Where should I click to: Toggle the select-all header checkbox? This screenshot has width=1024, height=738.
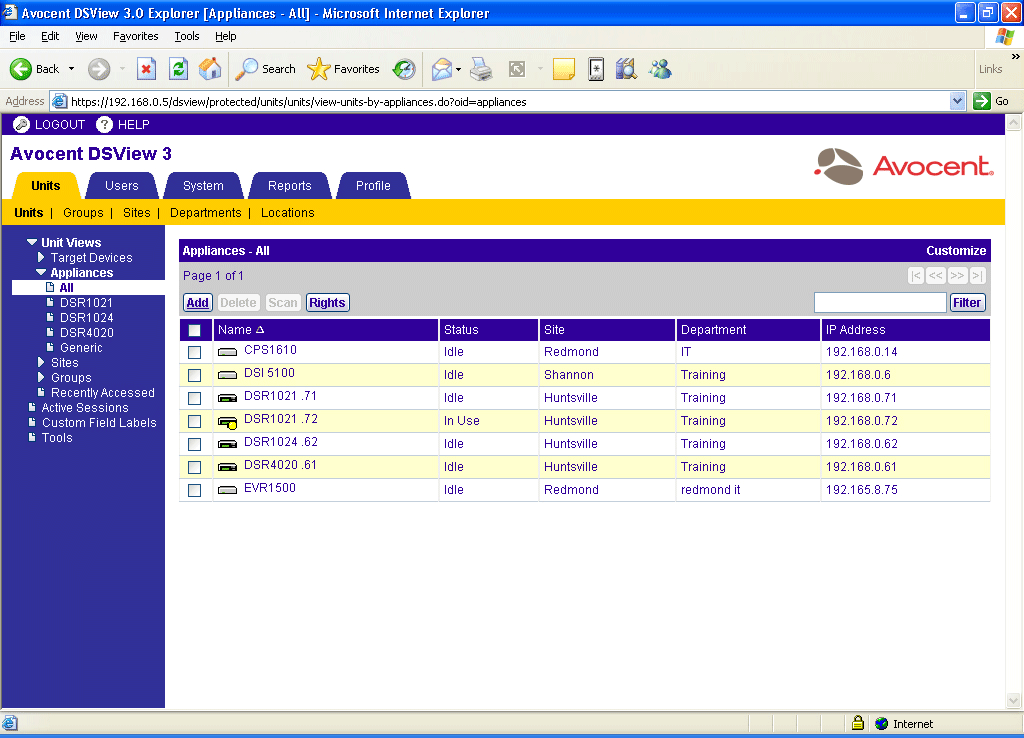[195, 330]
